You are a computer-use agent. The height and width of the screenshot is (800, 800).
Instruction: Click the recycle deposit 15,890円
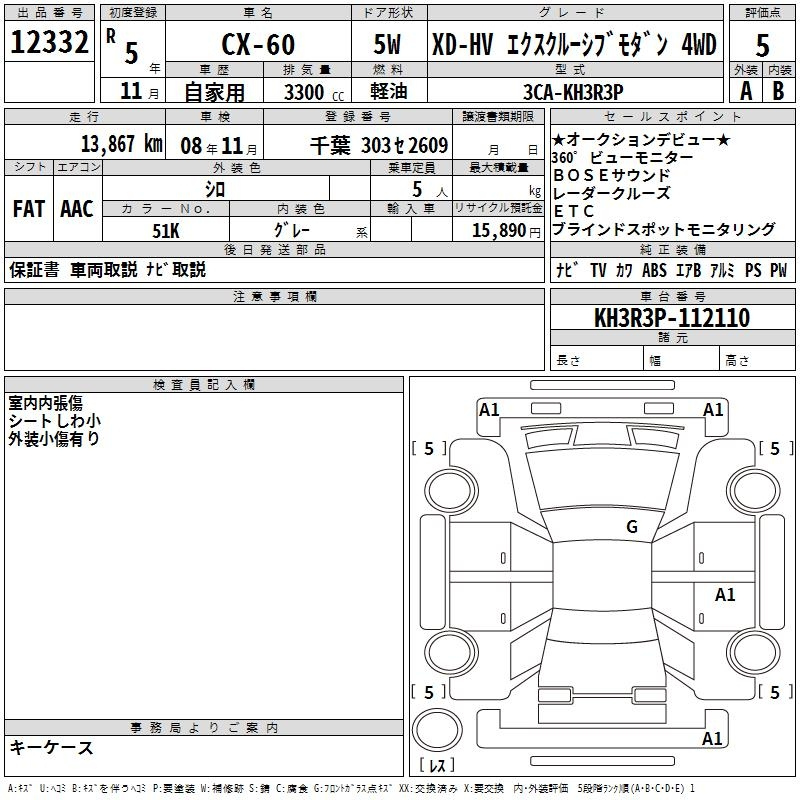pyautogui.click(x=506, y=231)
